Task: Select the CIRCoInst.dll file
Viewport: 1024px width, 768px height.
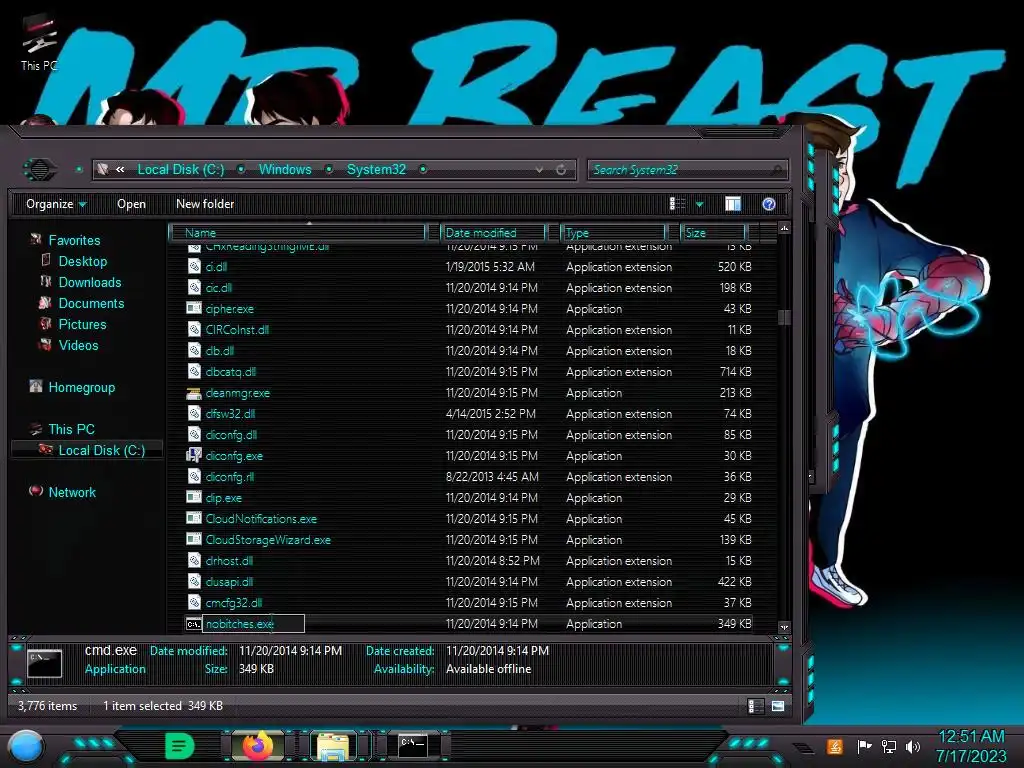Action: (x=237, y=330)
